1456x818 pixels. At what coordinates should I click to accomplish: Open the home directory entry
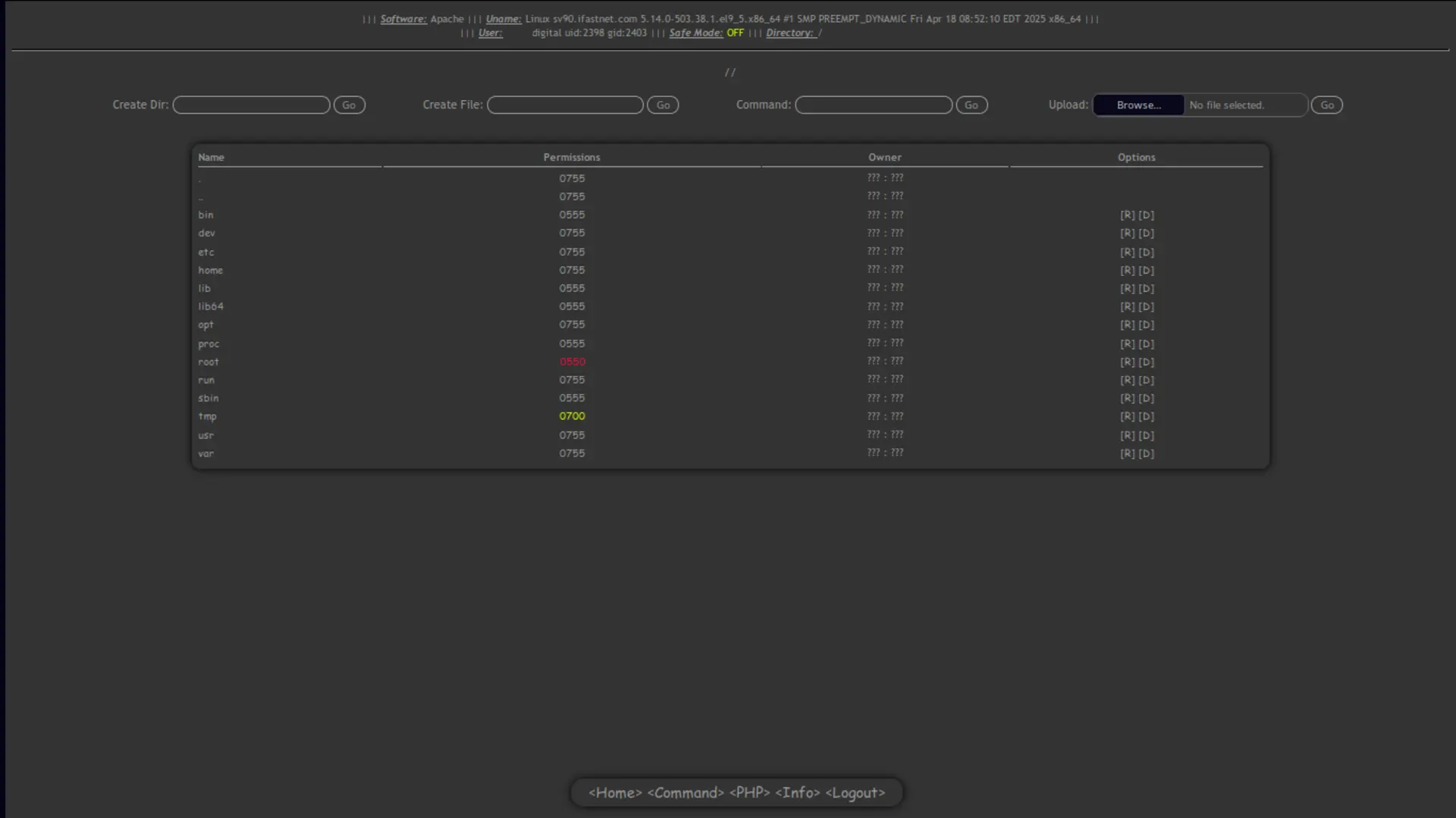[211, 270]
